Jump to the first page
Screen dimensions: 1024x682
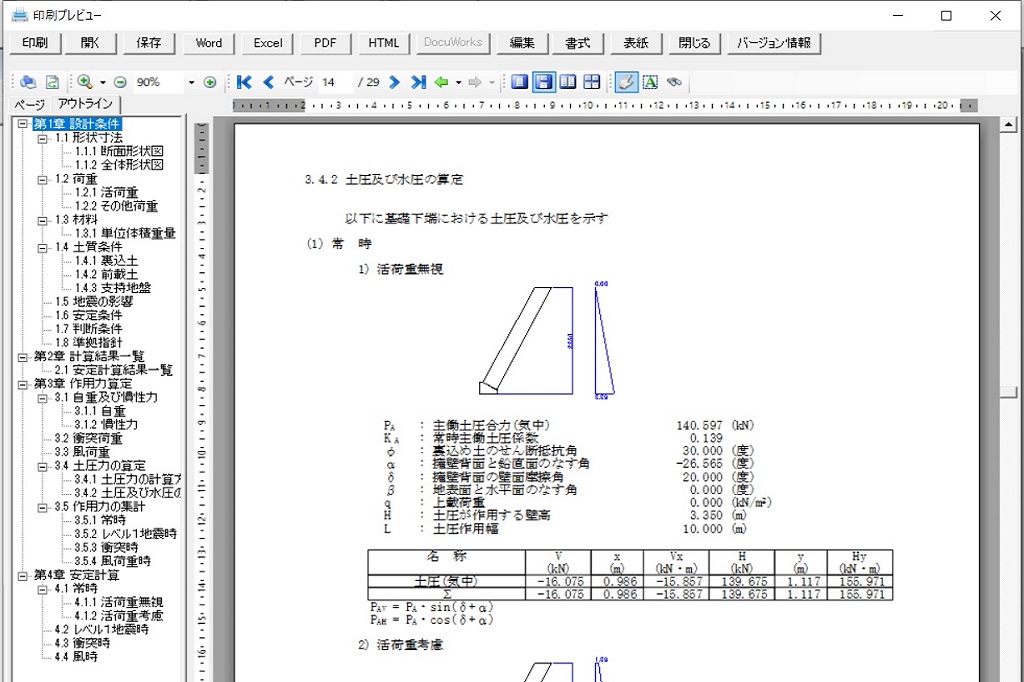[244, 82]
